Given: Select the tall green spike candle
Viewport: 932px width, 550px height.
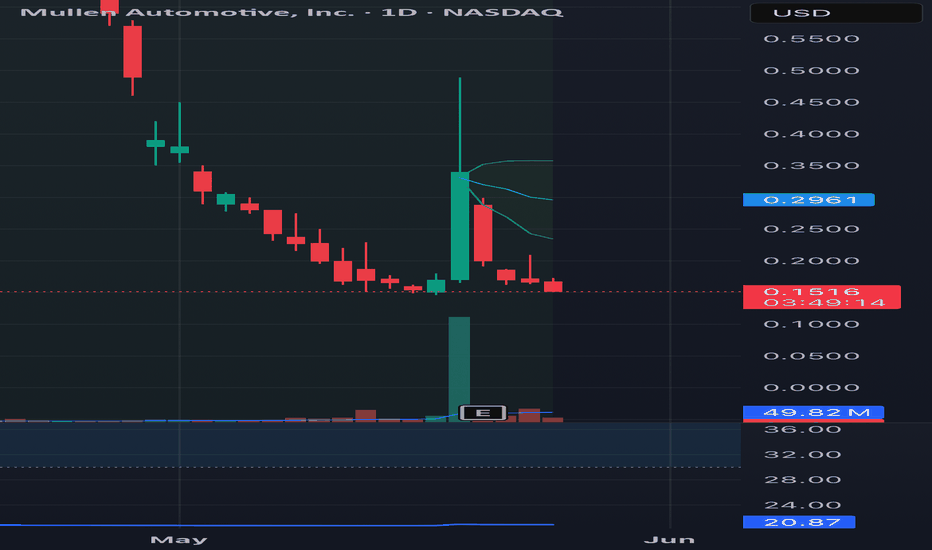Looking at the screenshot, I should (x=459, y=226).
